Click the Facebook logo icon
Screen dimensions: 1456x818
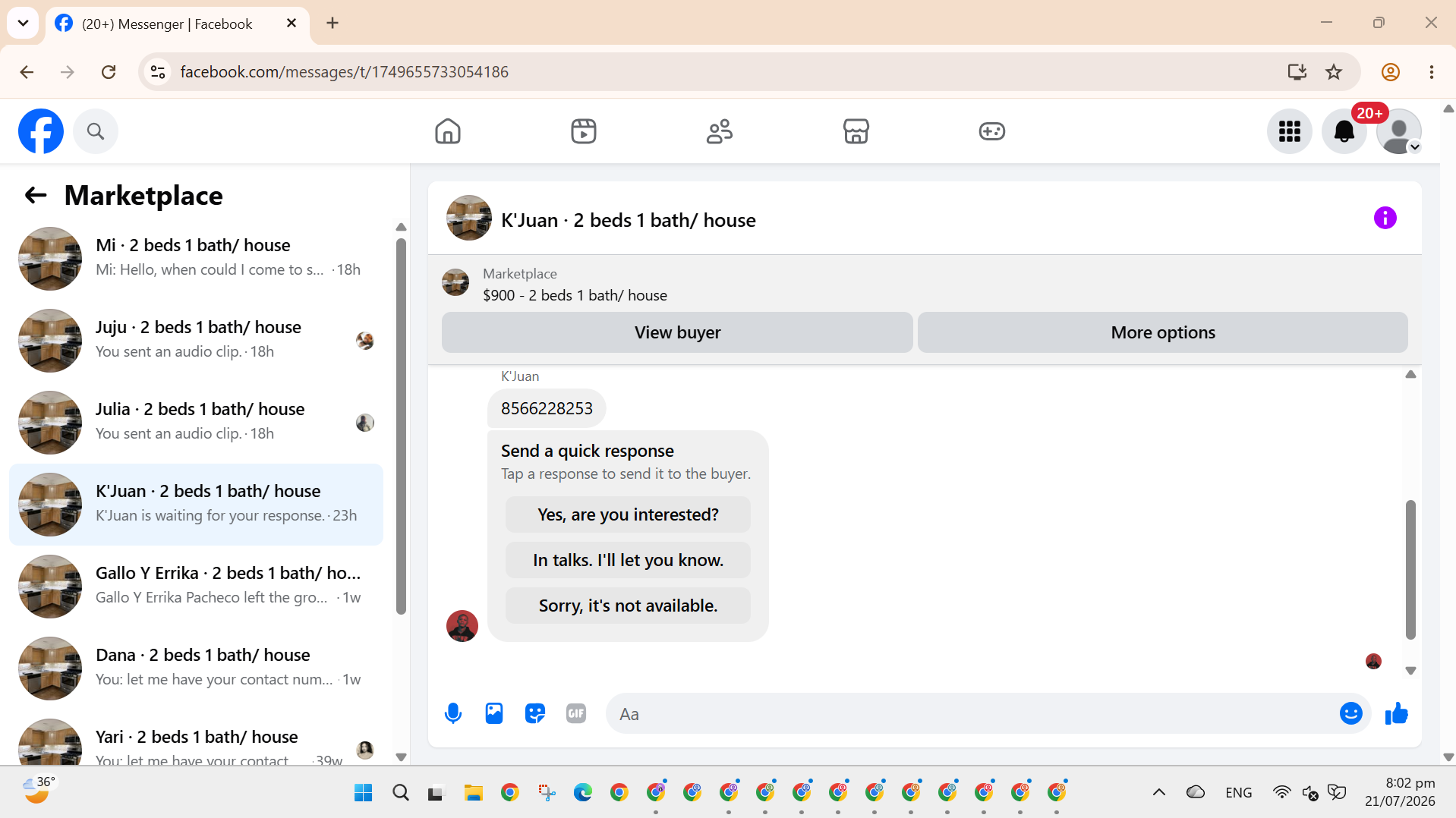41,131
